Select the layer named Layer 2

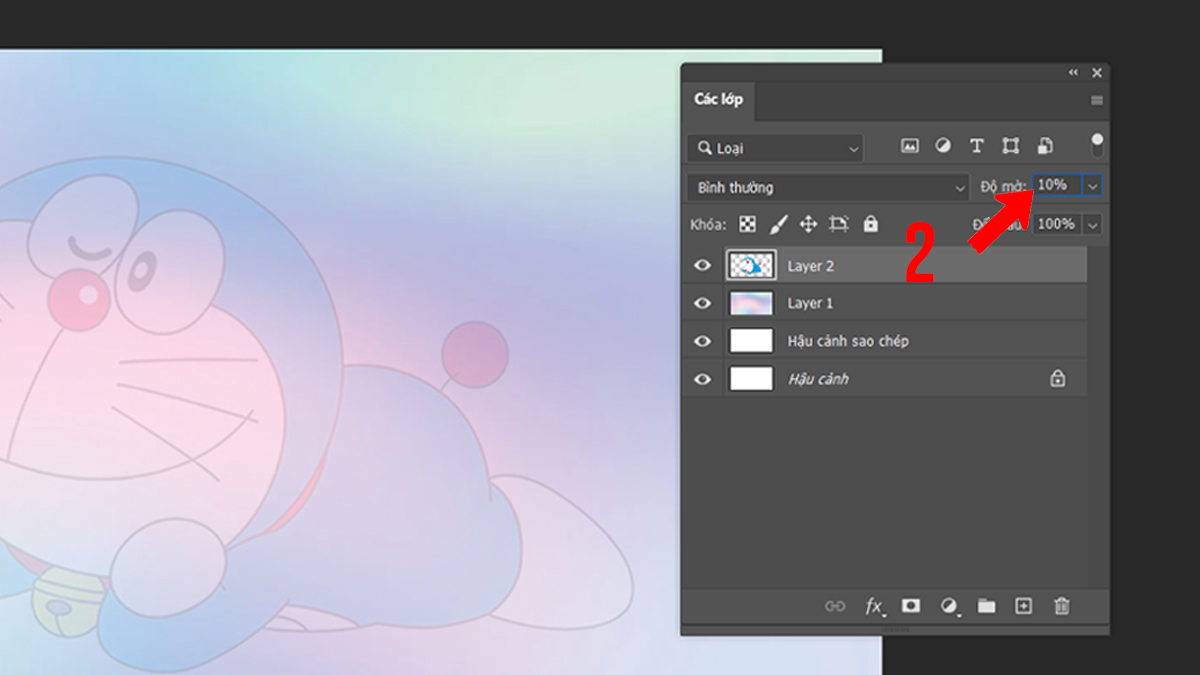point(811,266)
